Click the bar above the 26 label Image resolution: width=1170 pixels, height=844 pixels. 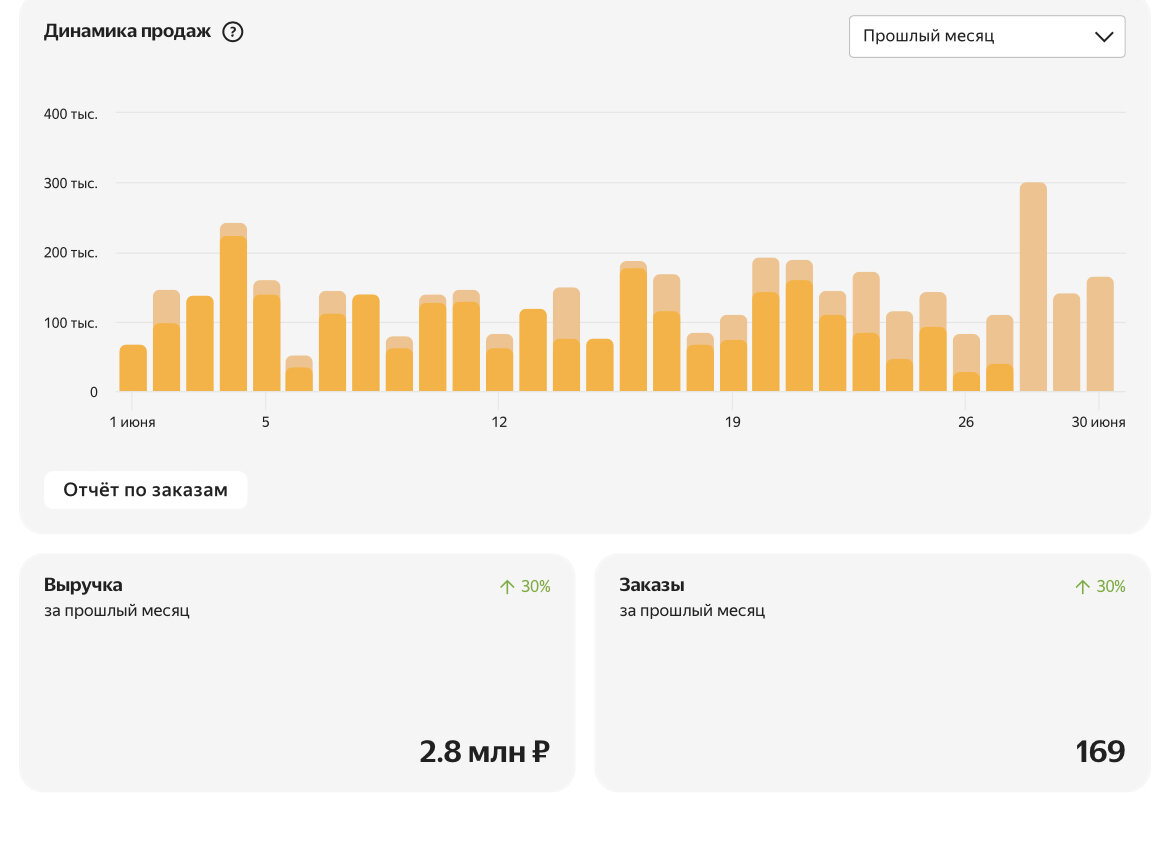tap(966, 363)
